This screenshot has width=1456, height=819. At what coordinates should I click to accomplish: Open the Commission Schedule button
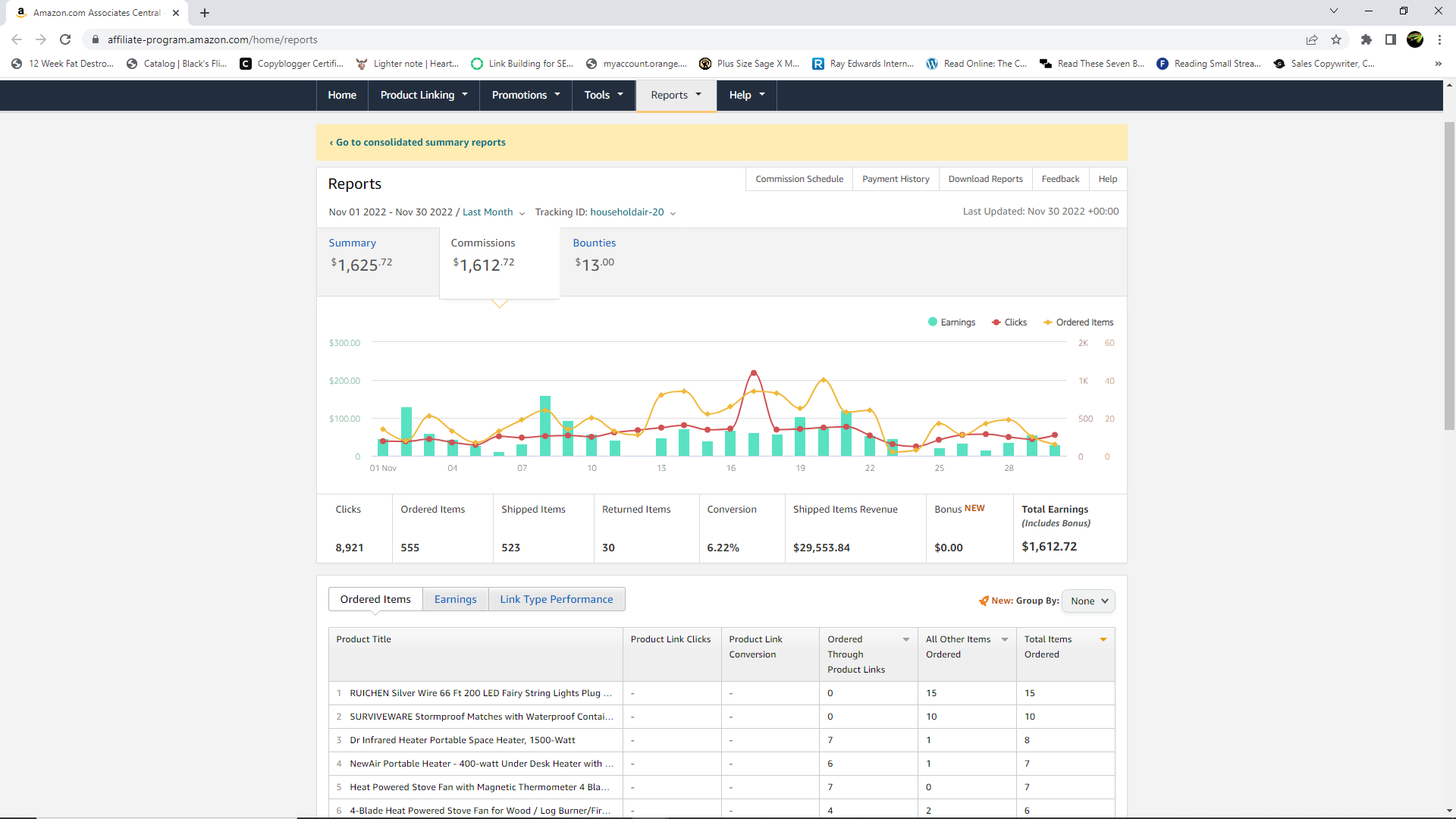(799, 179)
